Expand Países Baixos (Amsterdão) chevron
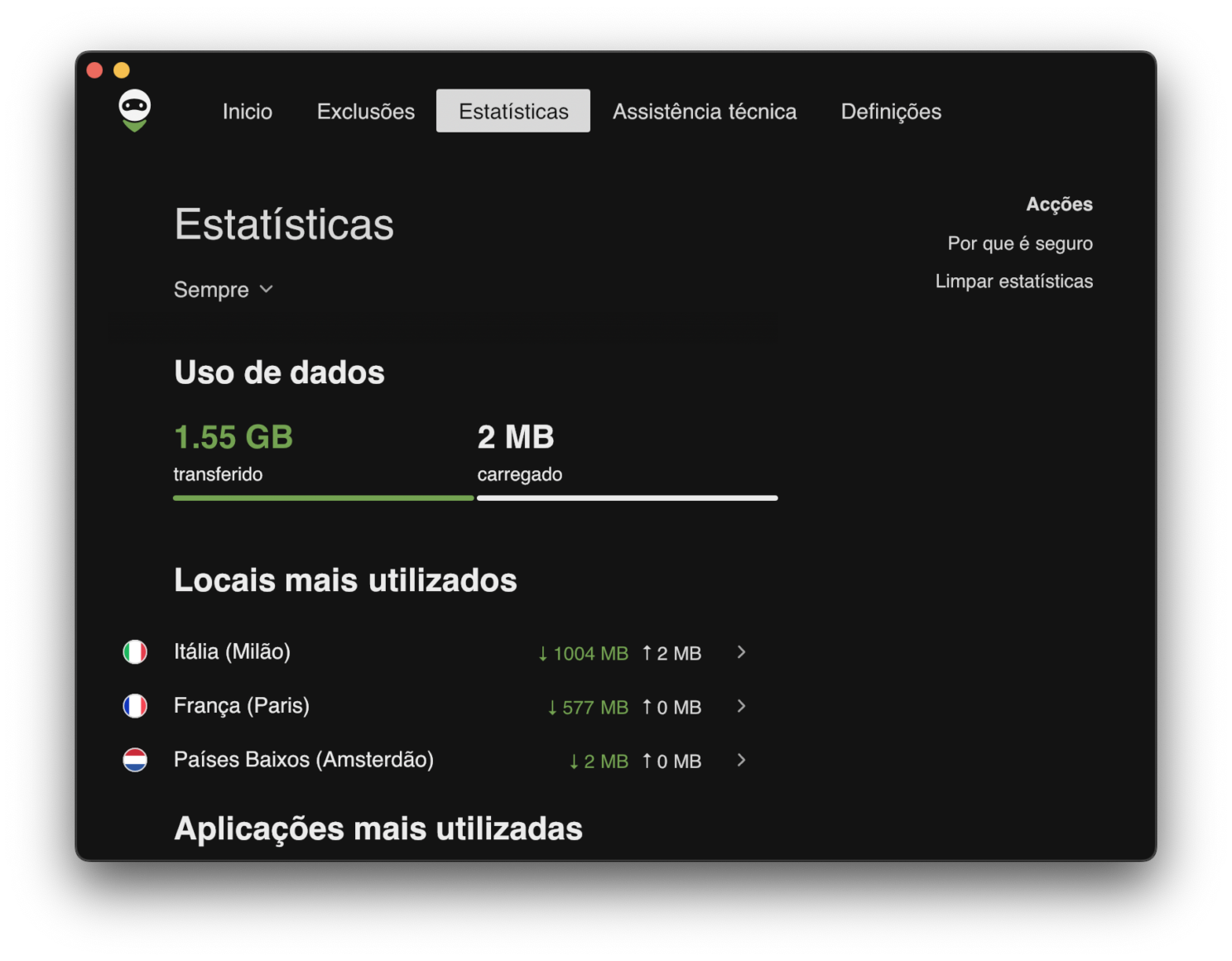Viewport: 1232px width, 961px height. click(x=741, y=760)
